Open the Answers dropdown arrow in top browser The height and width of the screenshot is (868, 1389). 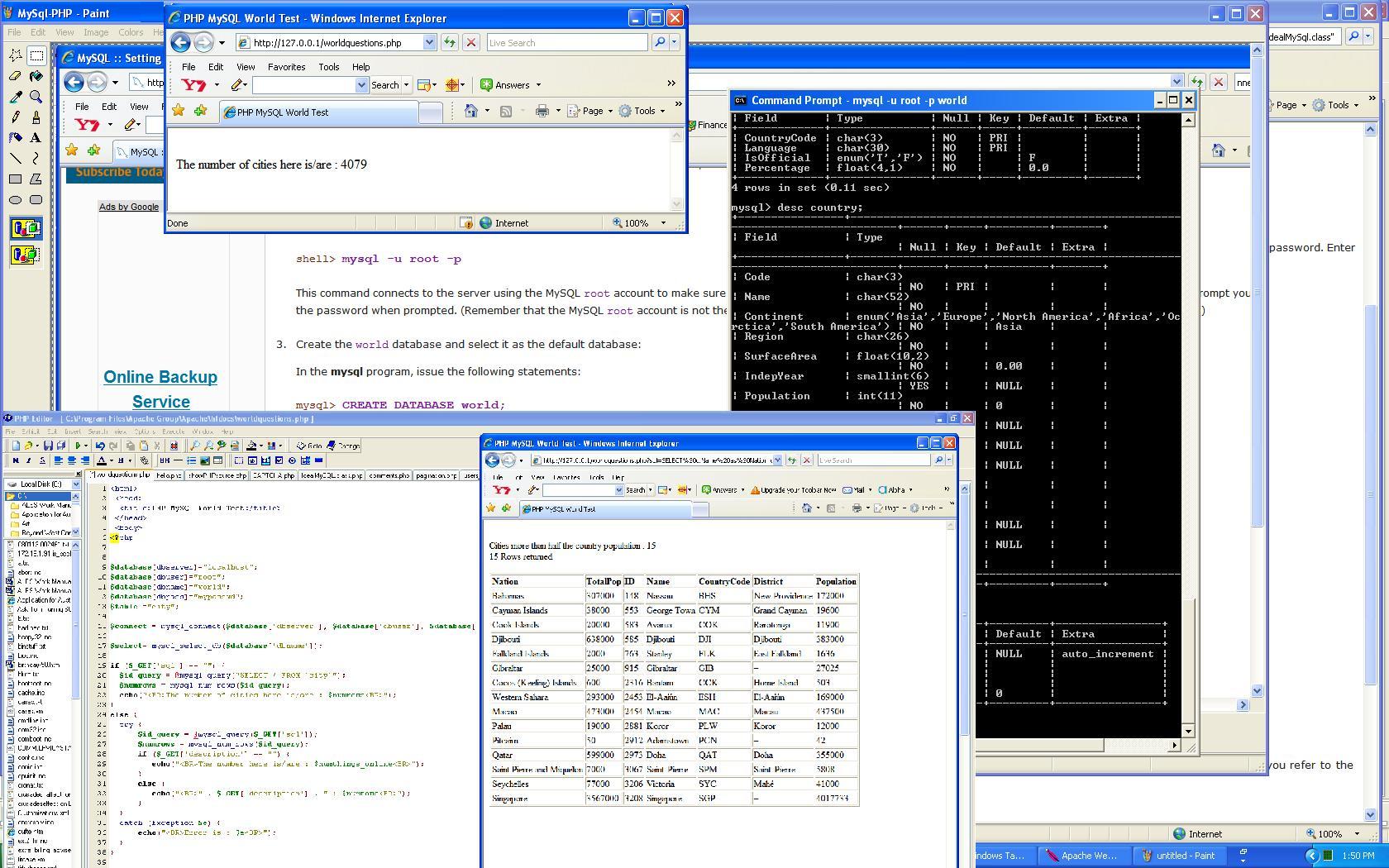pyautogui.click(x=538, y=84)
